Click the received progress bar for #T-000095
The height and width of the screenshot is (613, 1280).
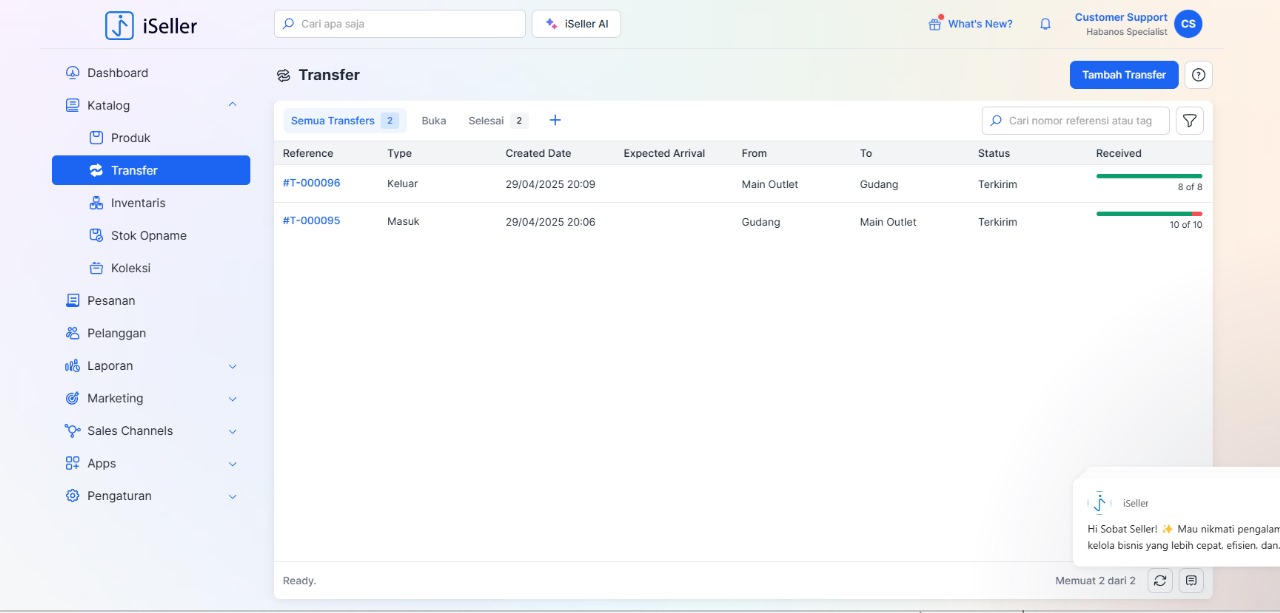(x=1148, y=214)
